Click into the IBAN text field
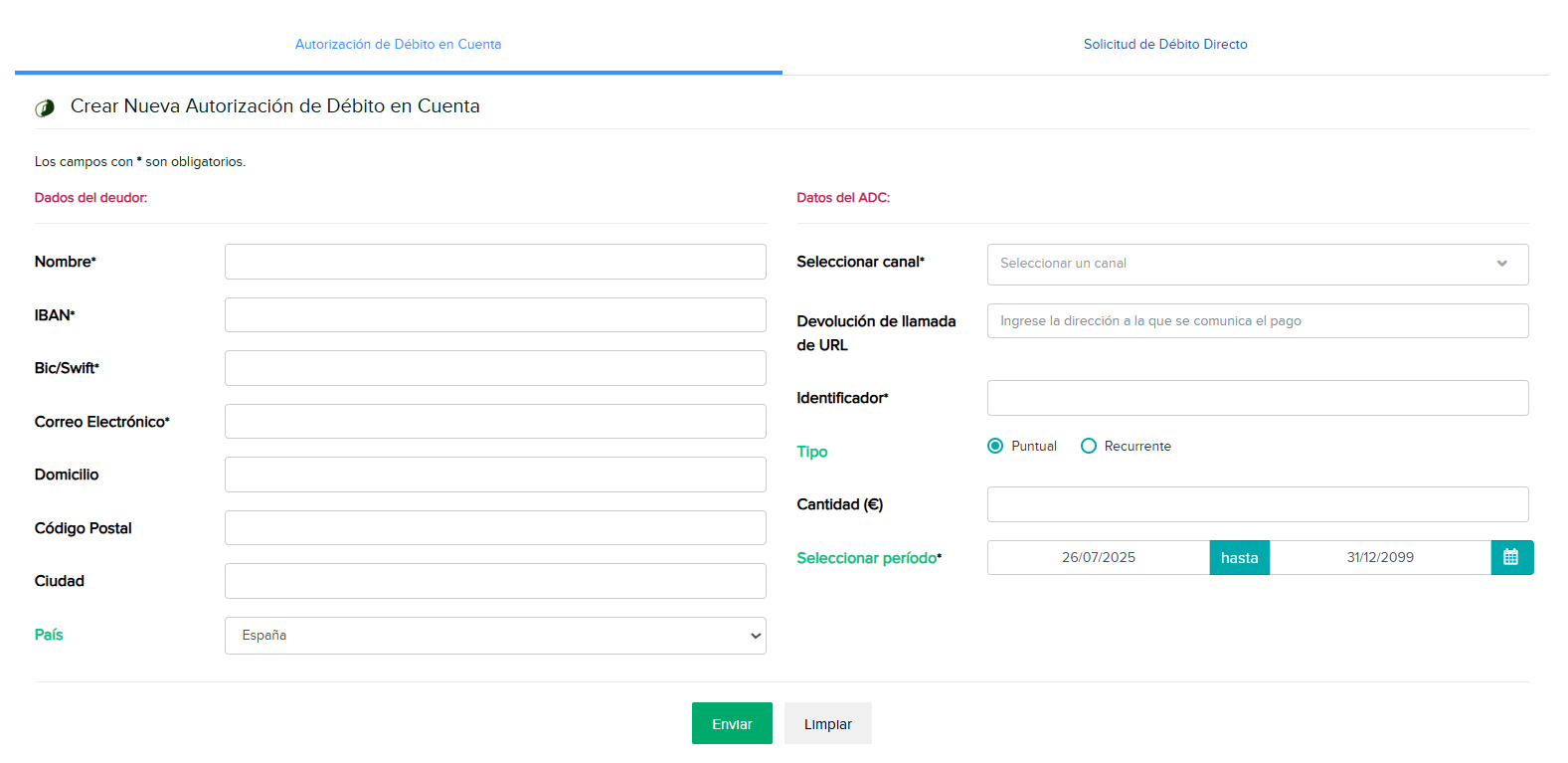This screenshot has width=1568, height=763. (495, 315)
